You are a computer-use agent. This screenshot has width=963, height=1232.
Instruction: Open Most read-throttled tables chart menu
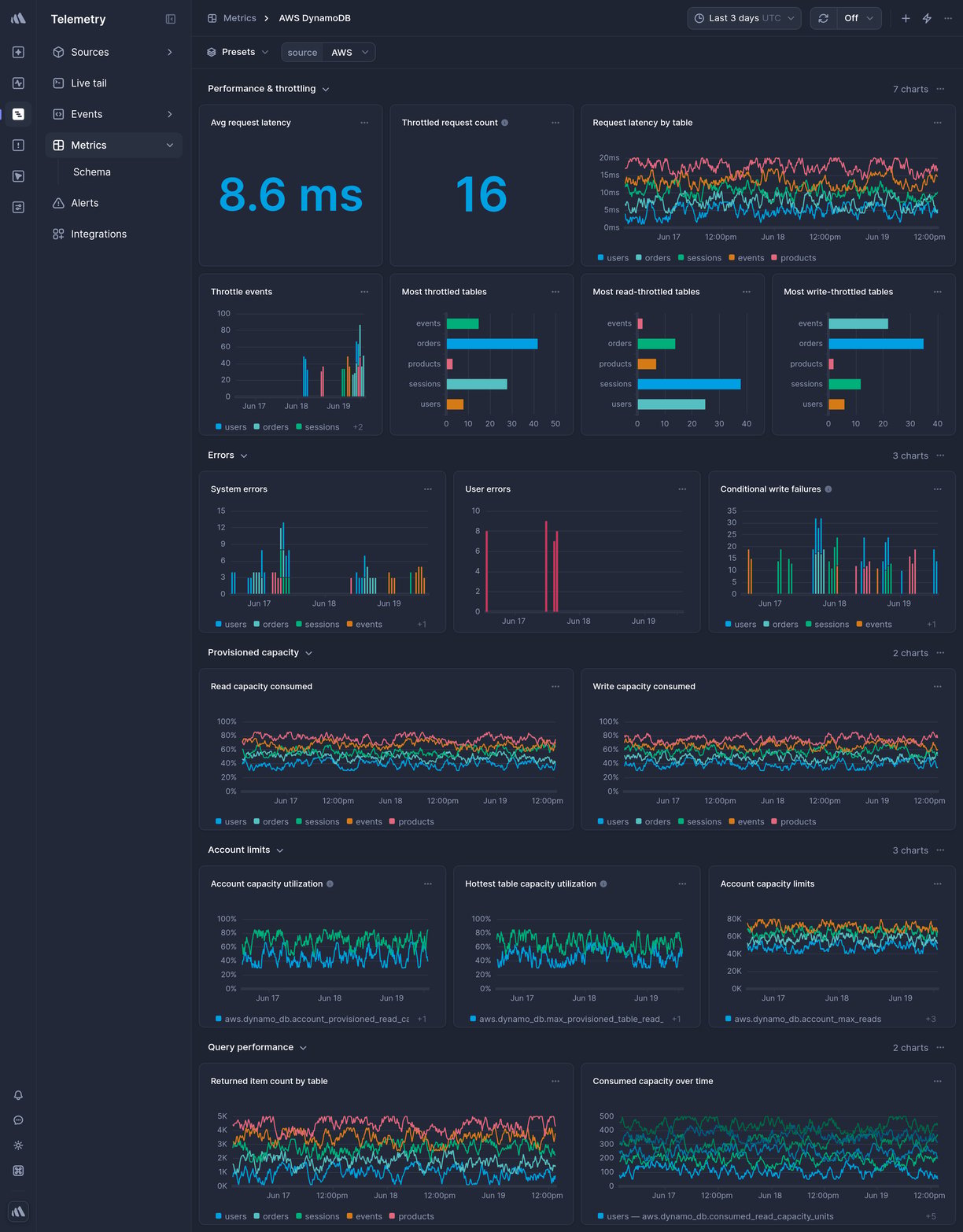pos(747,292)
